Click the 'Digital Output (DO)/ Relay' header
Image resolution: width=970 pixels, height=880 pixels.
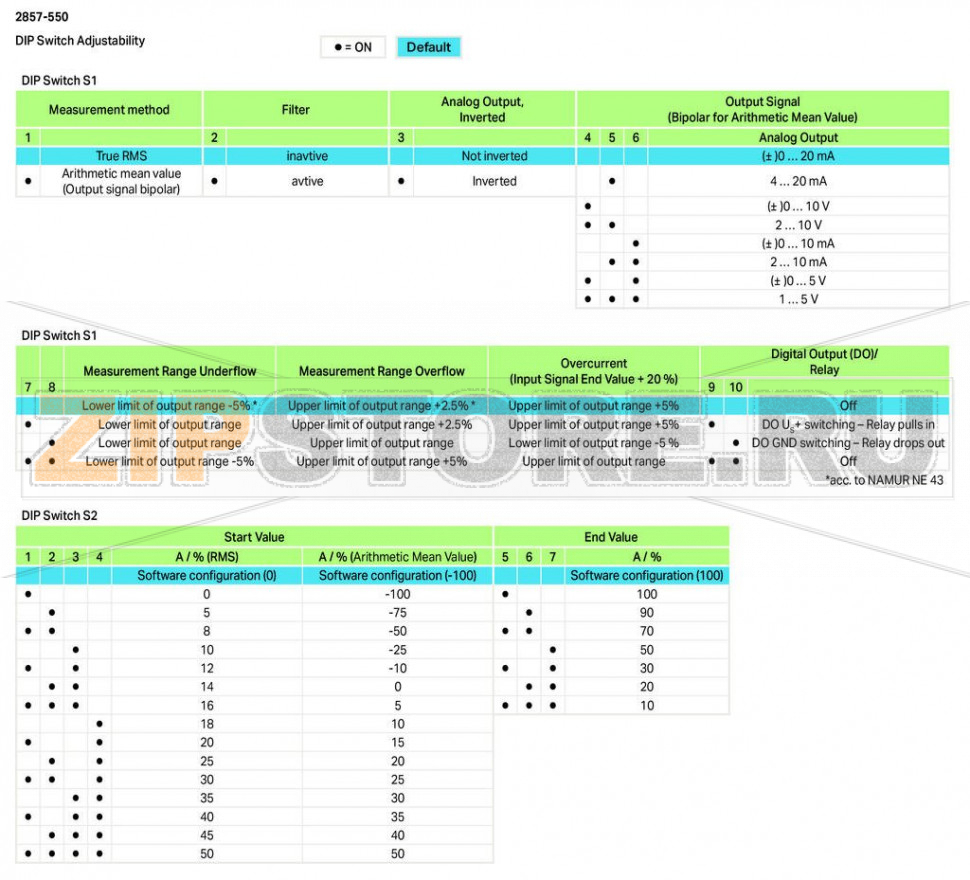pos(824,362)
